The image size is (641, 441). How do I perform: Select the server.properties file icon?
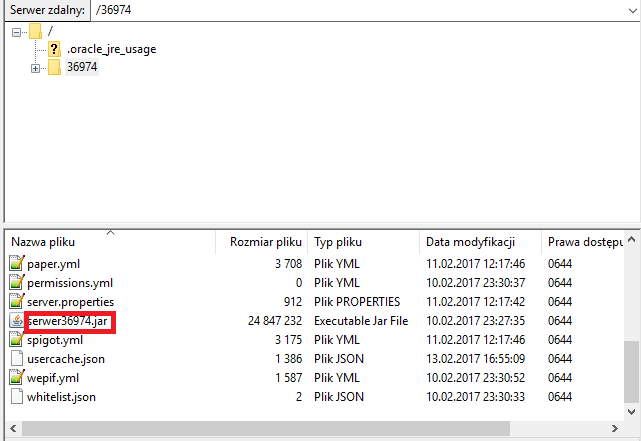point(16,301)
